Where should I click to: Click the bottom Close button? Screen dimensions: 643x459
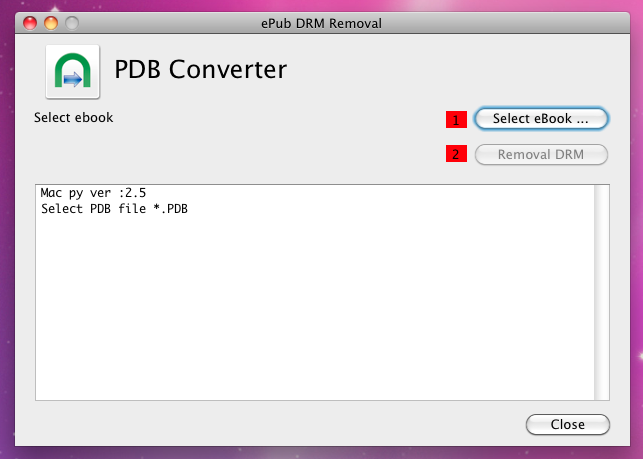(567, 424)
